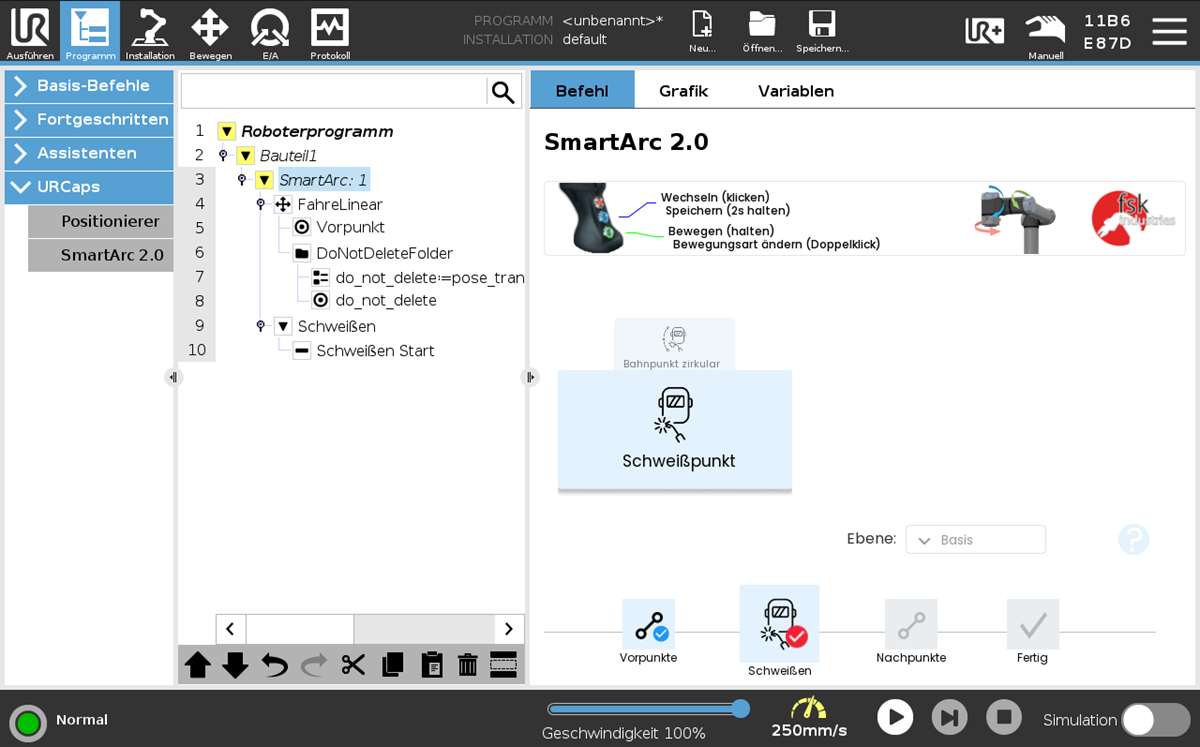1200x747 pixels.
Task: Click the program search field
Action: coord(334,92)
